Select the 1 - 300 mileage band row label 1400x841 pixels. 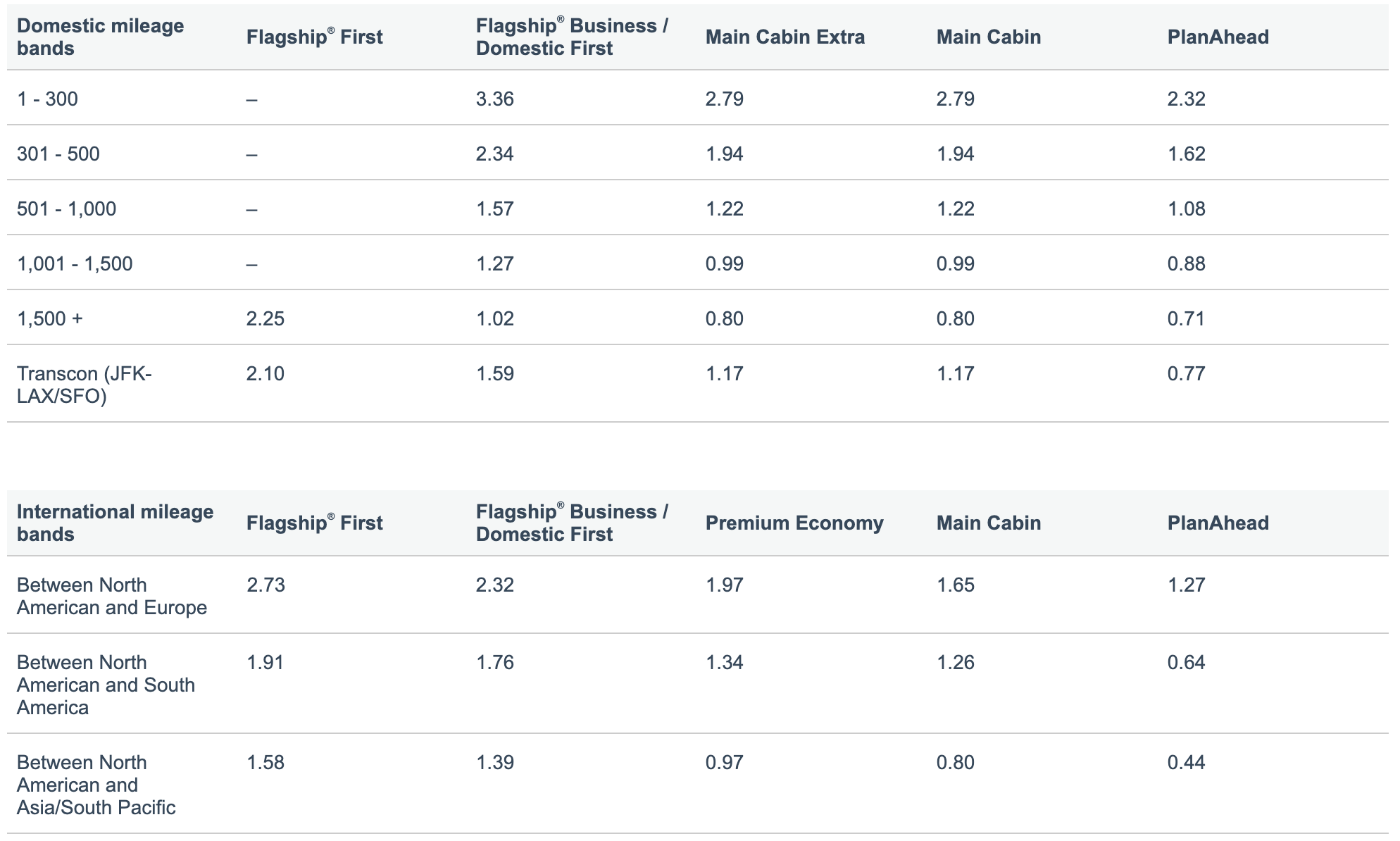coord(47,99)
